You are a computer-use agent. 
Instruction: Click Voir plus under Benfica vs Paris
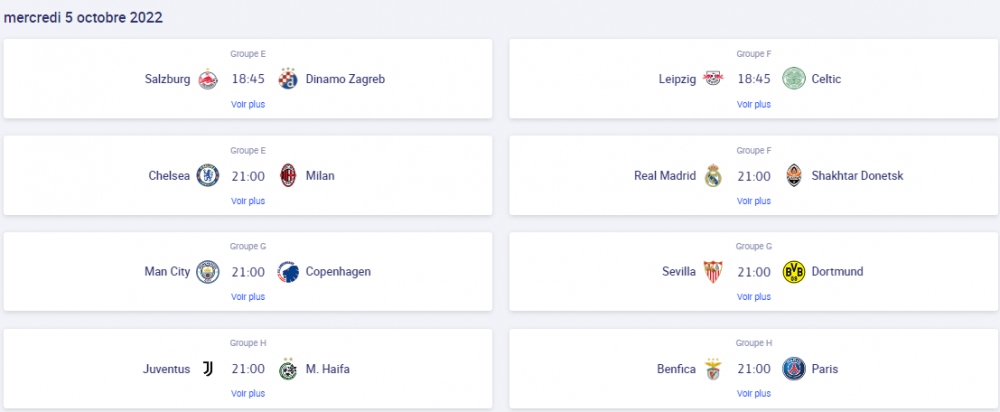click(x=754, y=394)
